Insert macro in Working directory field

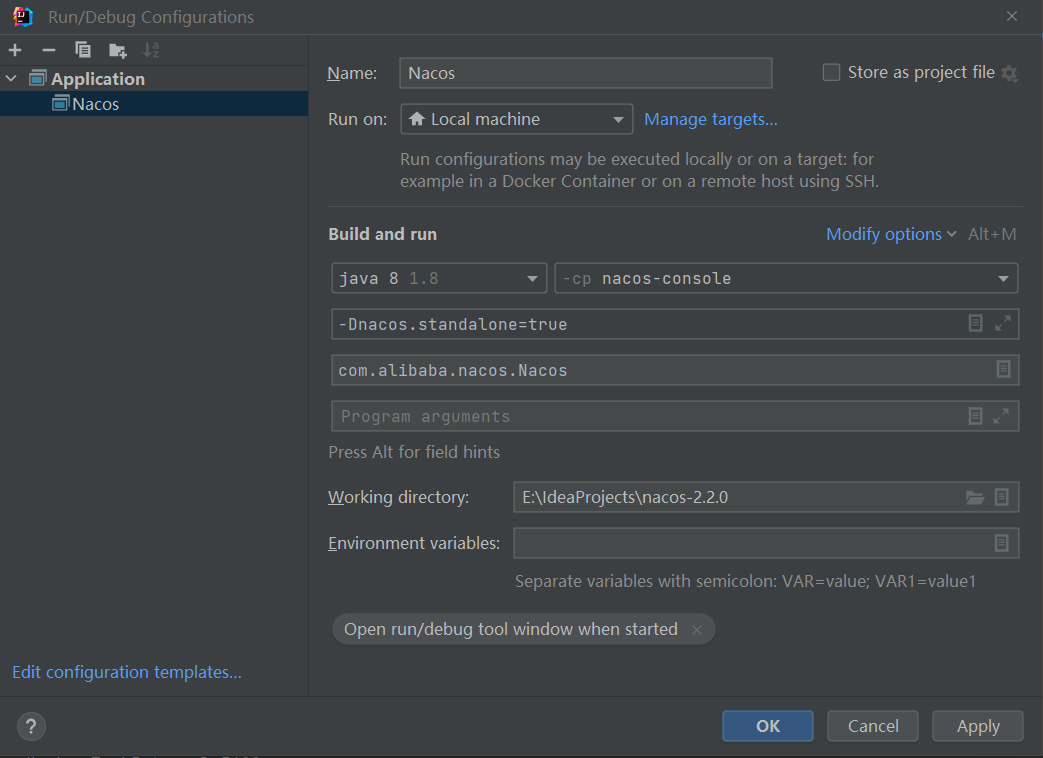coord(1002,497)
